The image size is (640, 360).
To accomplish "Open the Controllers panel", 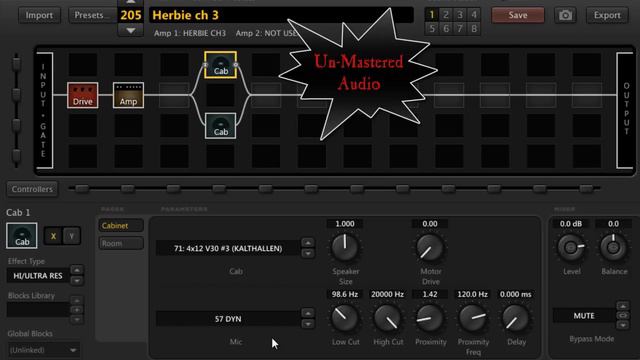I will point(32,189).
